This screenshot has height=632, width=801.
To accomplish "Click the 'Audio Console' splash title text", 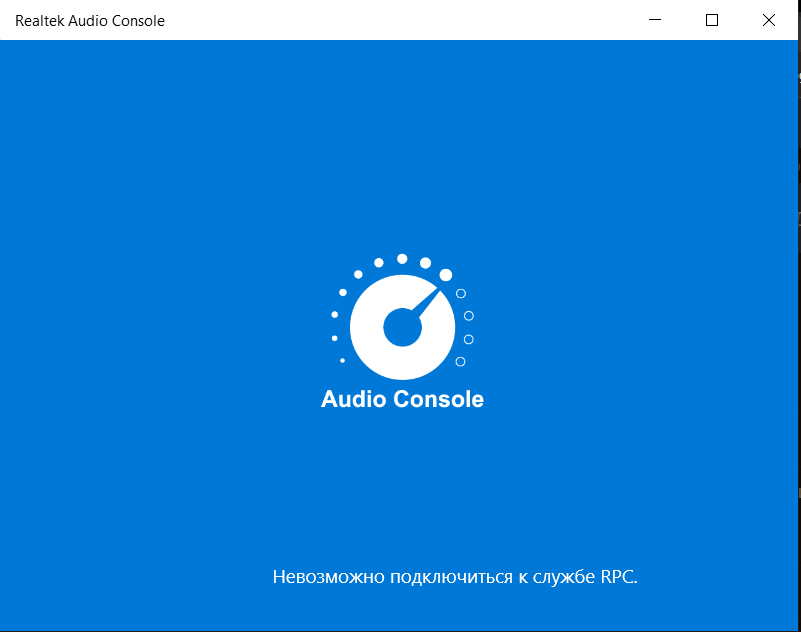I will coord(403,399).
